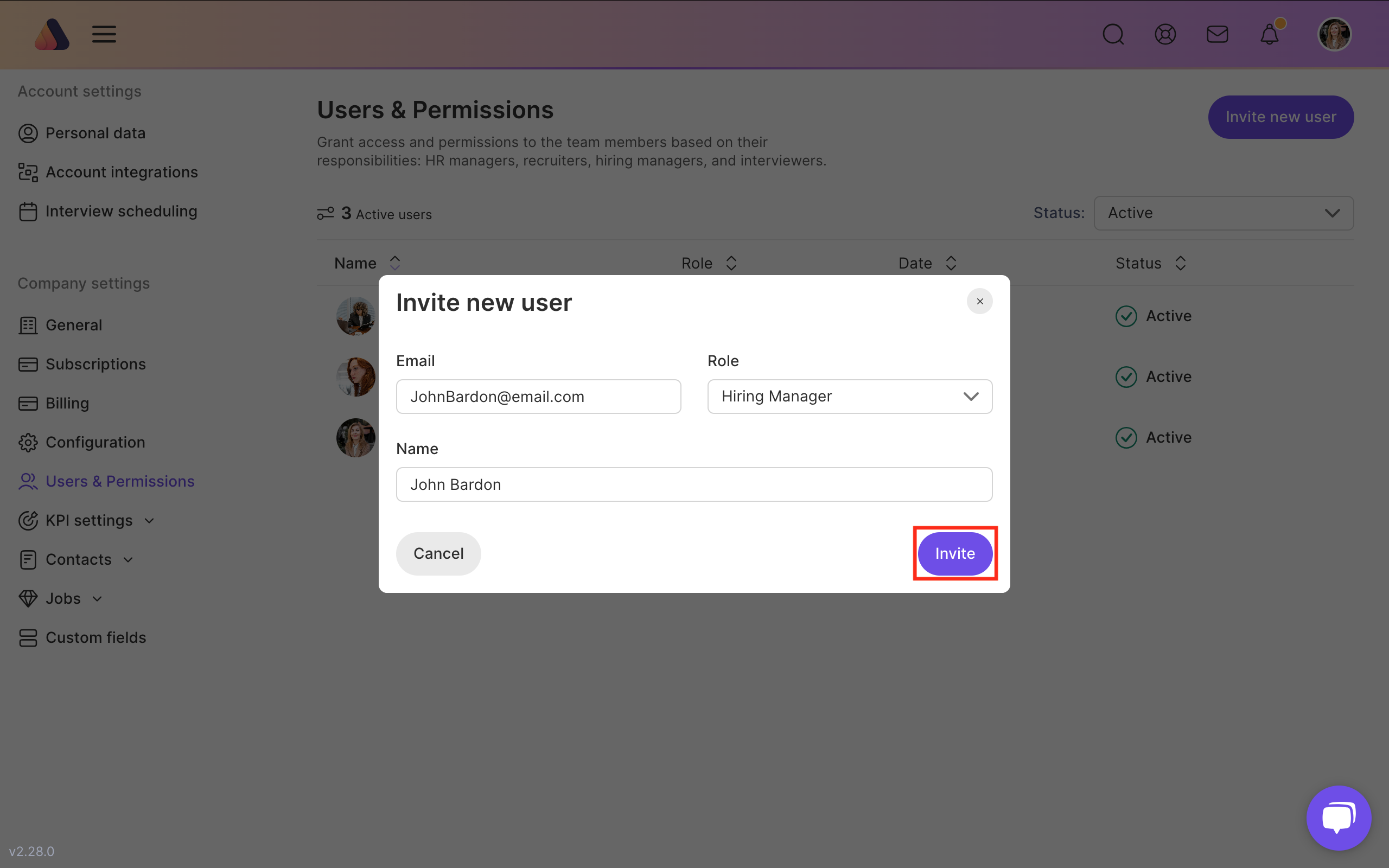Image resolution: width=1389 pixels, height=868 pixels.
Task: Click the third user's avatar
Action: [x=356, y=437]
